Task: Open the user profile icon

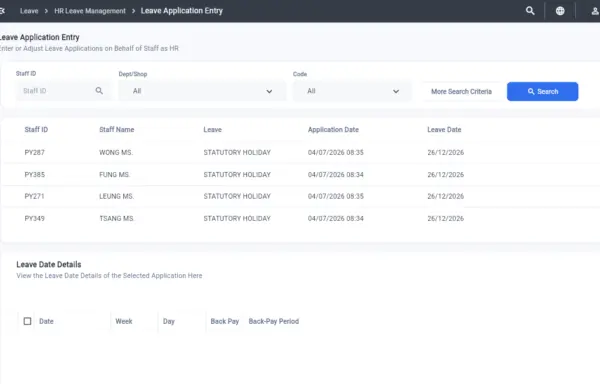Action: 595,11
